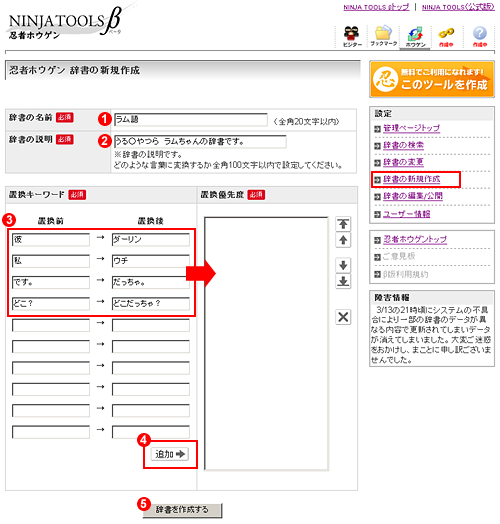Open the NINJA TOOLS βトップ link
The height and width of the screenshot is (524, 500).
coord(376,7)
